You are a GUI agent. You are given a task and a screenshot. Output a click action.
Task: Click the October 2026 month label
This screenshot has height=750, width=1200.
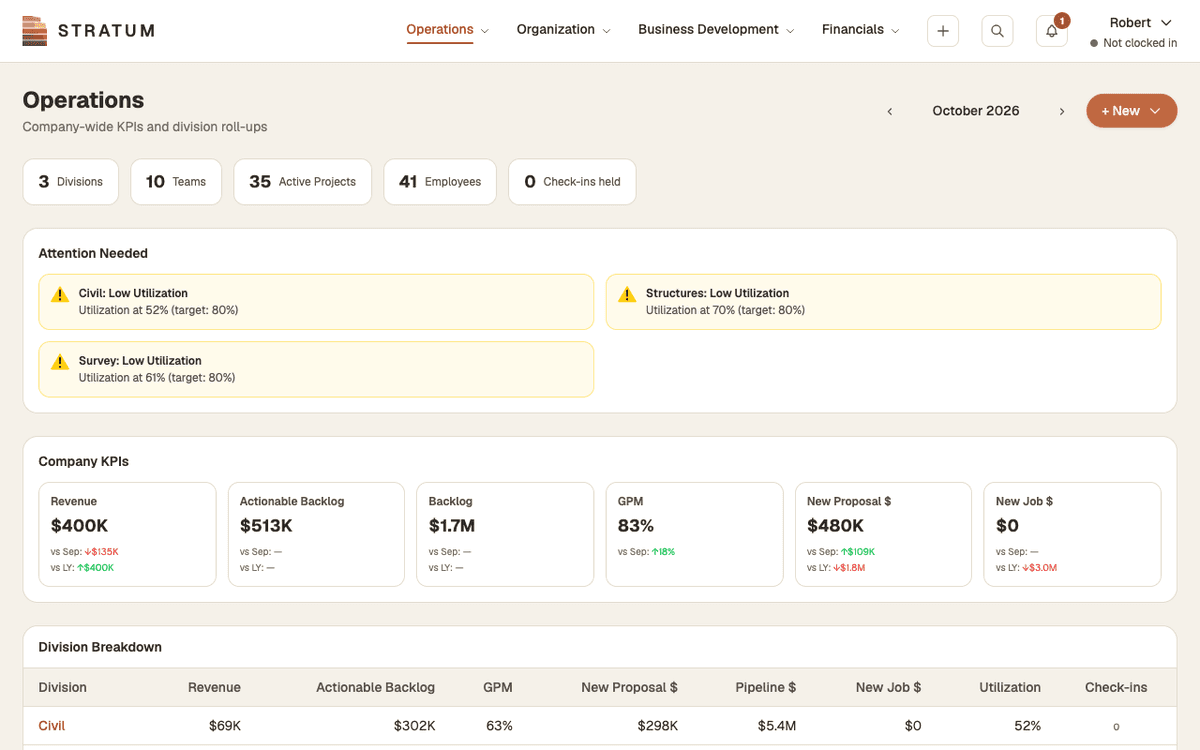976,111
